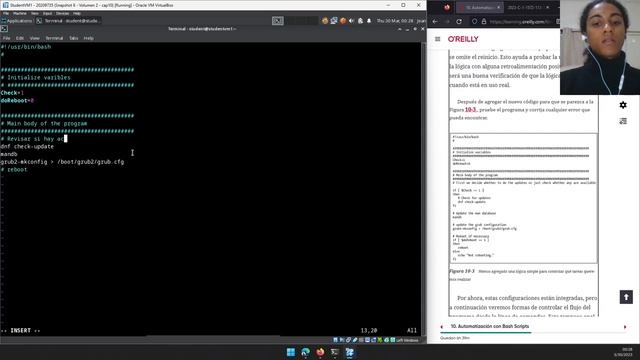The height and width of the screenshot is (360, 640).
Task: Open the terminal's Terminal menu
Action: click(54, 38)
